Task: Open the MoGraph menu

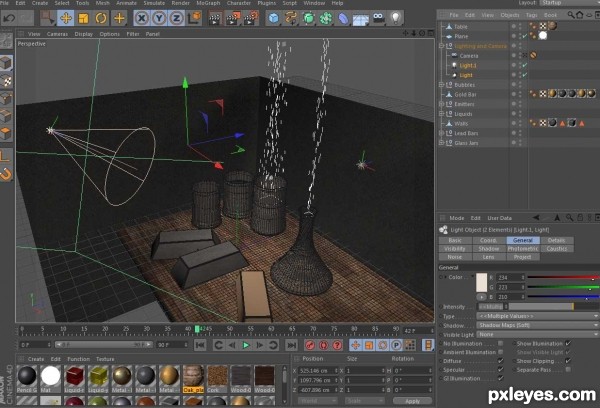Action: click(x=208, y=3)
